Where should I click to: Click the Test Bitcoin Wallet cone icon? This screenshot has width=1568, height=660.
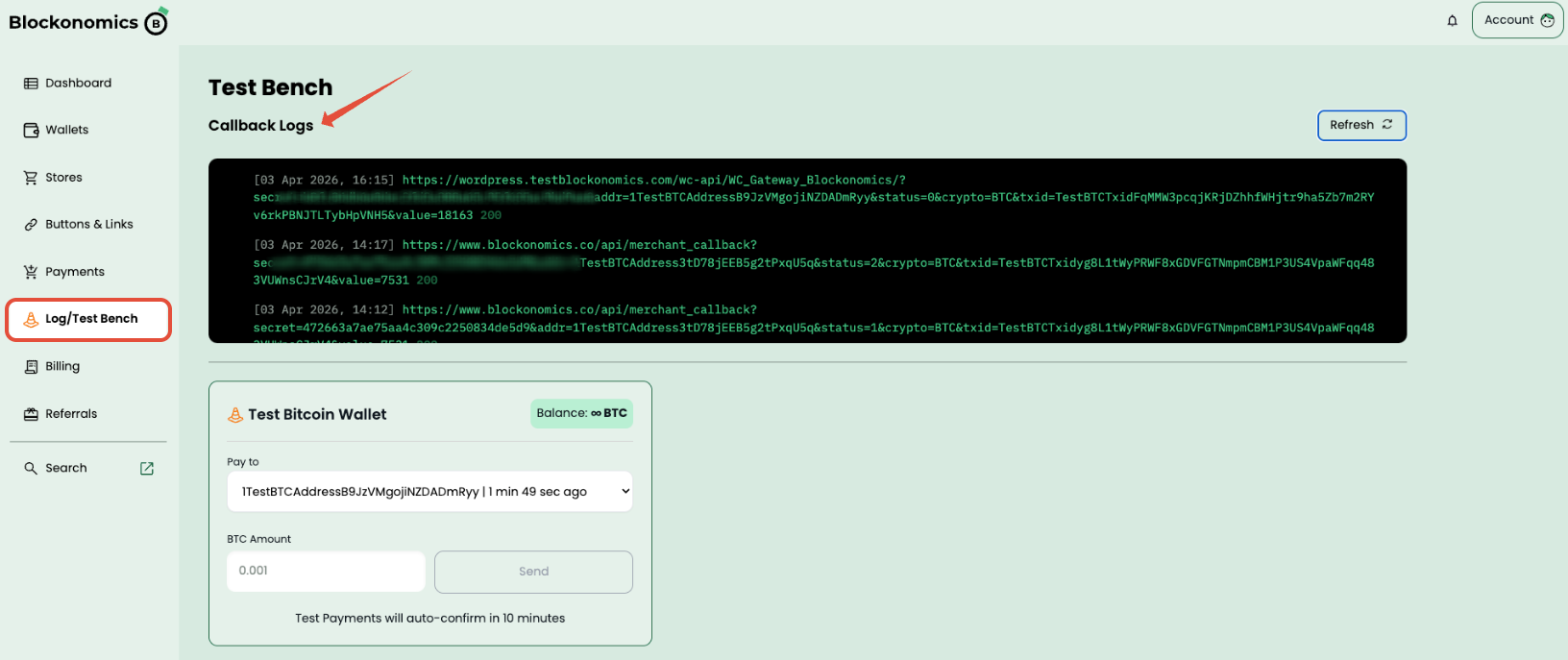click(x=235, y=415)
